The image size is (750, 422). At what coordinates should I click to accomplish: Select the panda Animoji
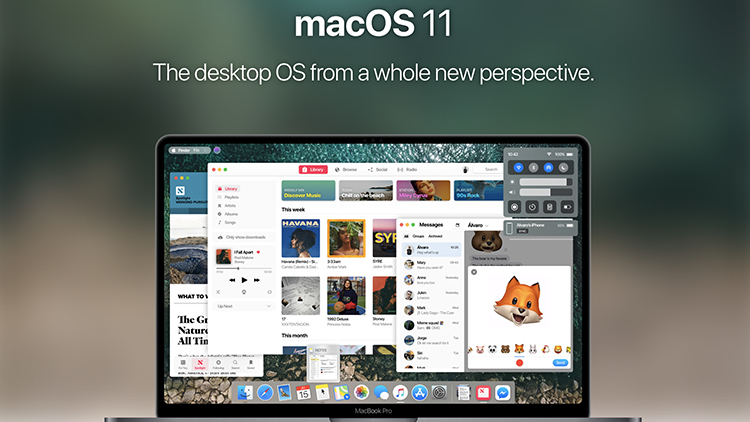point(492,349)
